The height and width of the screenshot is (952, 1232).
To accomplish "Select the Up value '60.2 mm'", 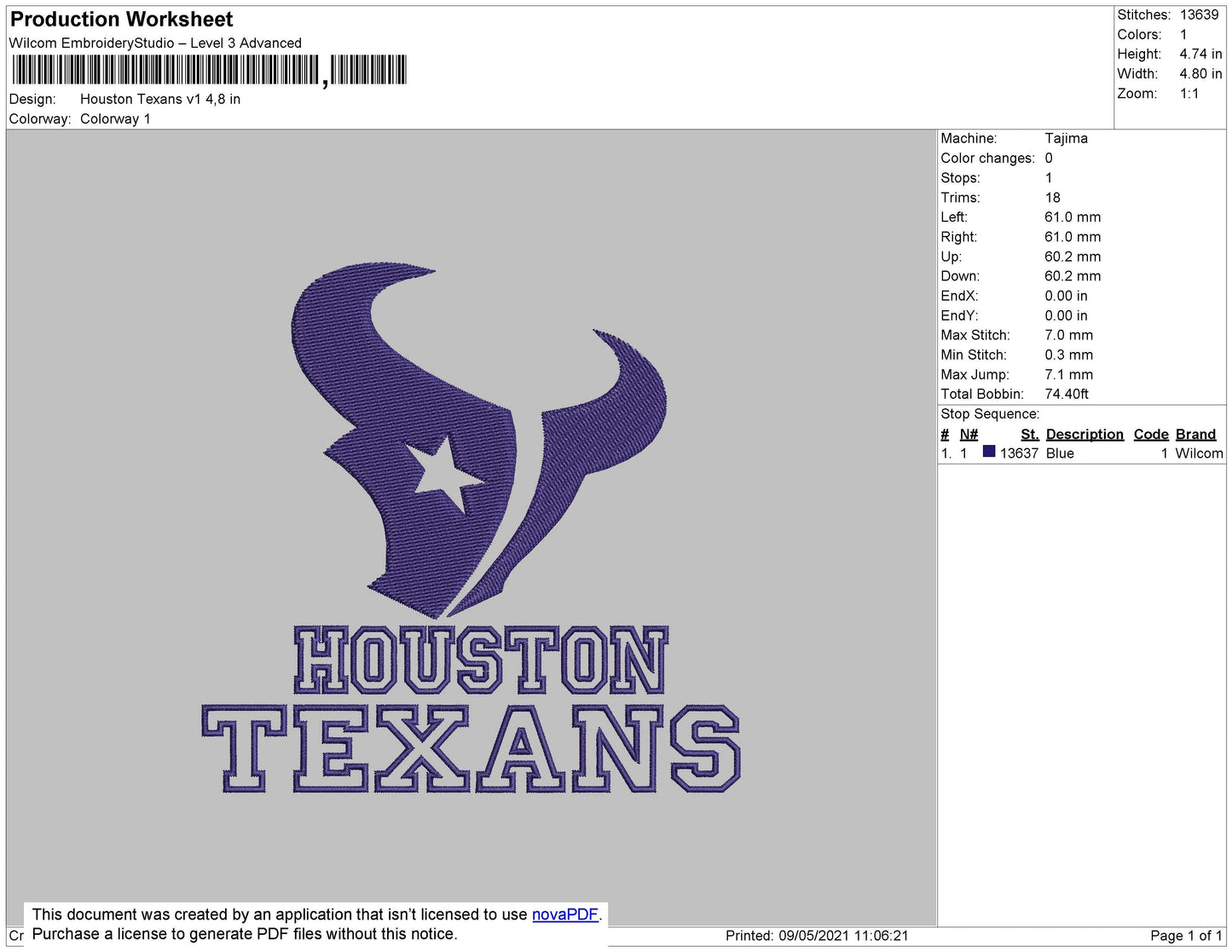I will coord(1073,257).
